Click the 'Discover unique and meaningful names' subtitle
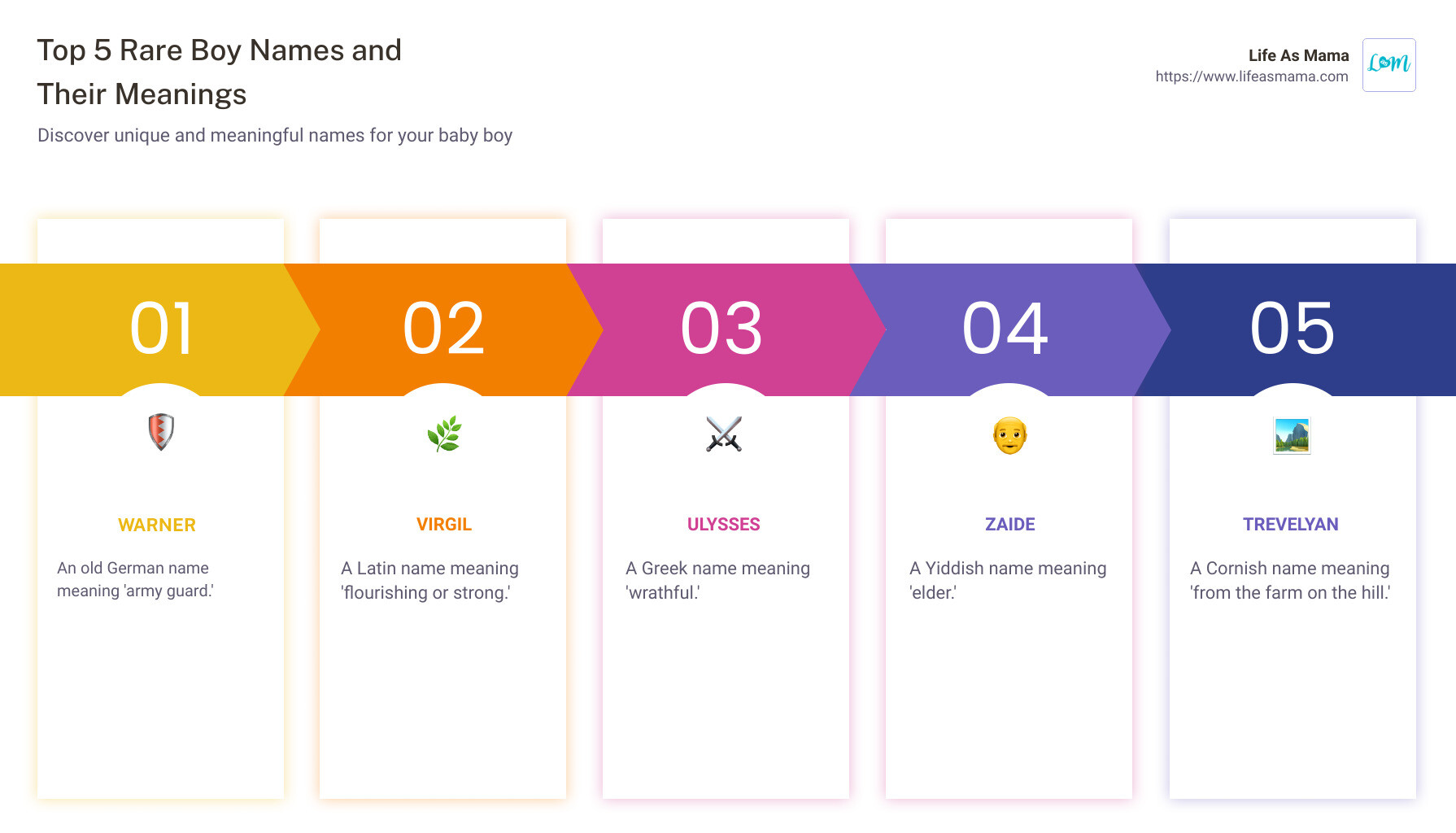Image resolution: width=1456 pixels, height=833 pixels. point(275,135)
